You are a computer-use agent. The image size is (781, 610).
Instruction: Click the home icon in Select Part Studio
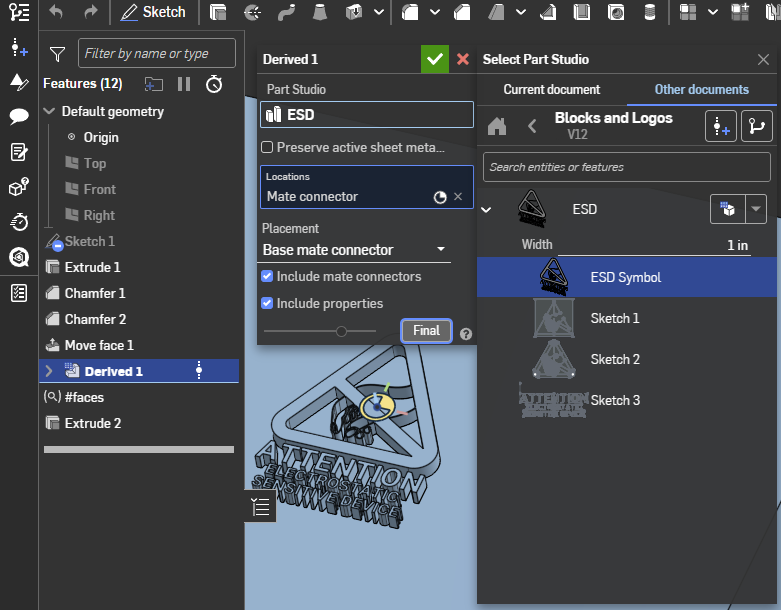click(x=497, y=126)
